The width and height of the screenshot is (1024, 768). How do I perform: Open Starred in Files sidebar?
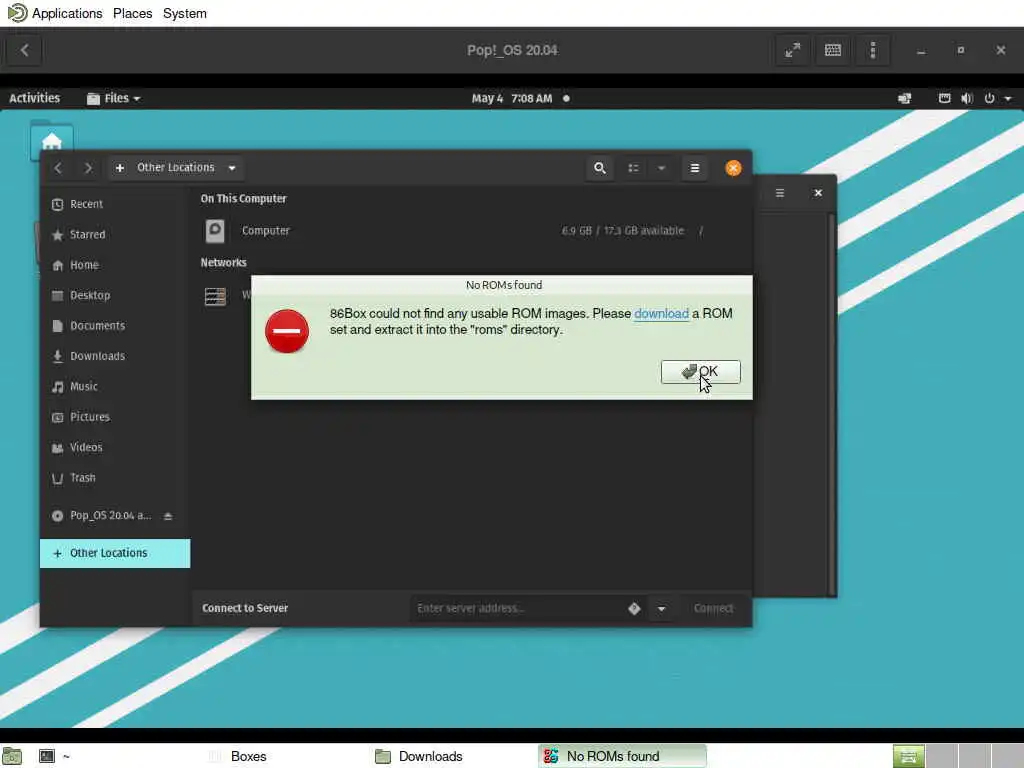coord(115,234)
